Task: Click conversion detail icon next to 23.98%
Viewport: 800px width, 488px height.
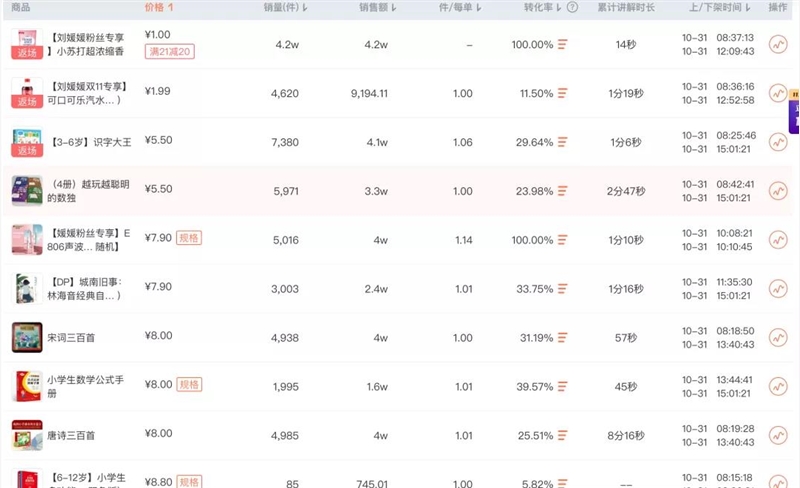Action: click(563, 191)
